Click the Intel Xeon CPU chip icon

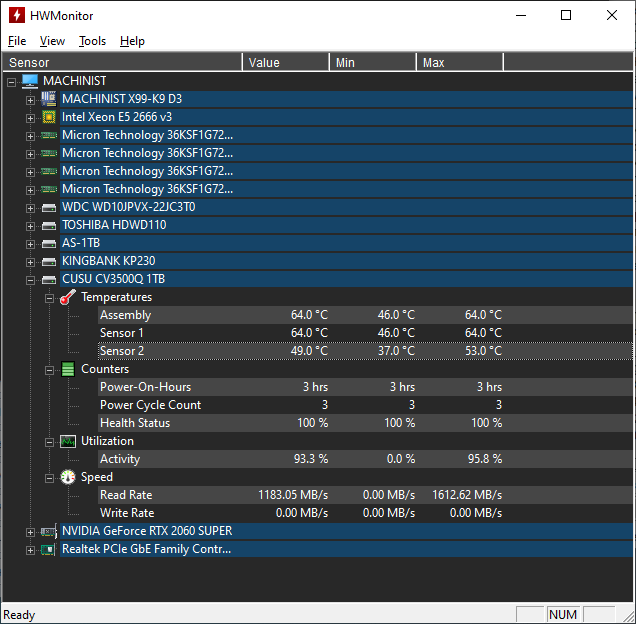(x=49, y=117)
